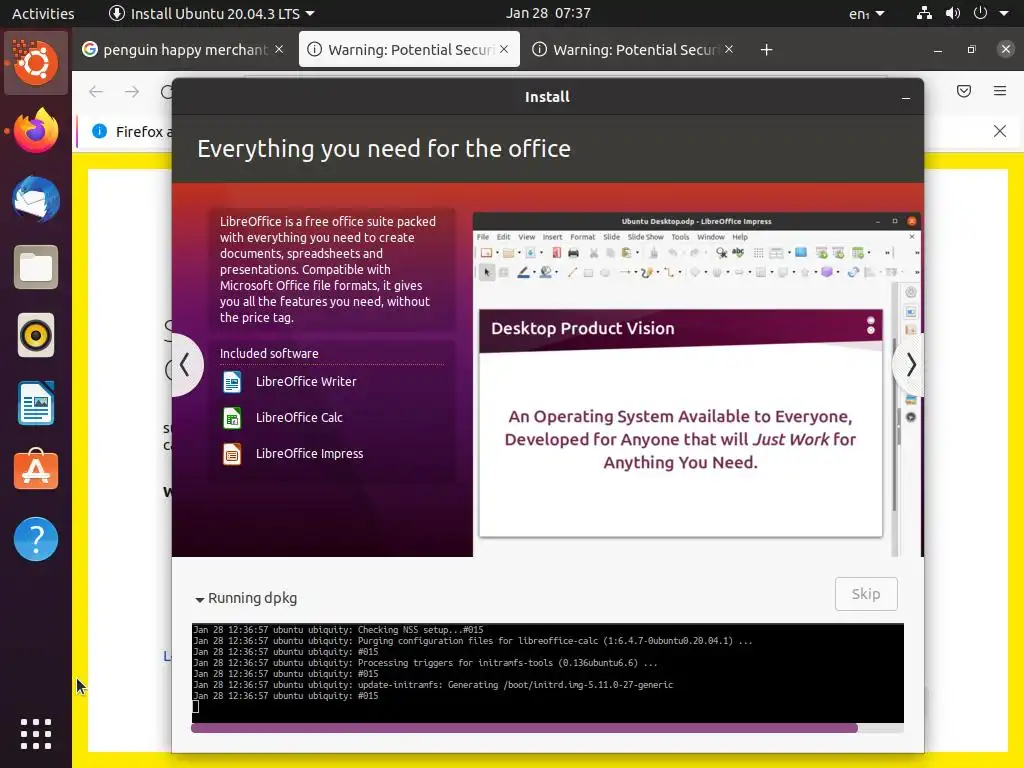Open the Ubuntu installer icon in dock

[x=36, y=62]
